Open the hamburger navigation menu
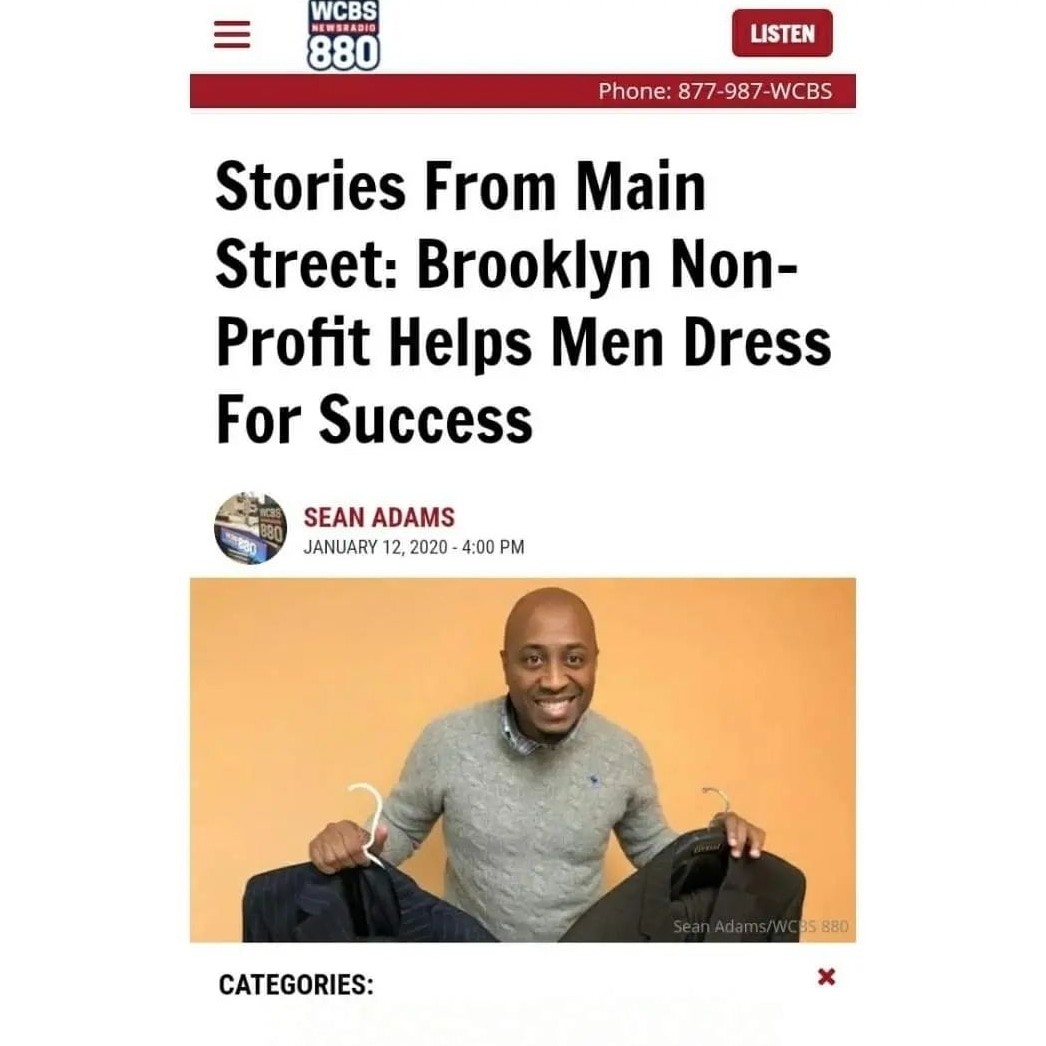 coord(231,35)
